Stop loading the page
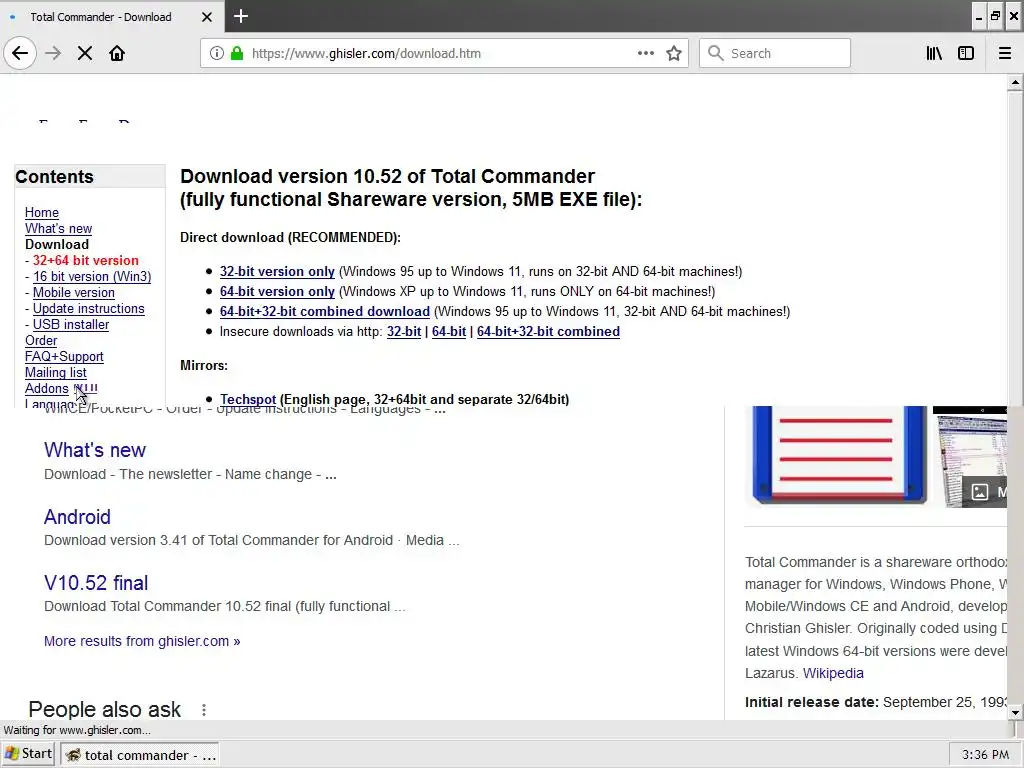 click(x=85, y=53)
